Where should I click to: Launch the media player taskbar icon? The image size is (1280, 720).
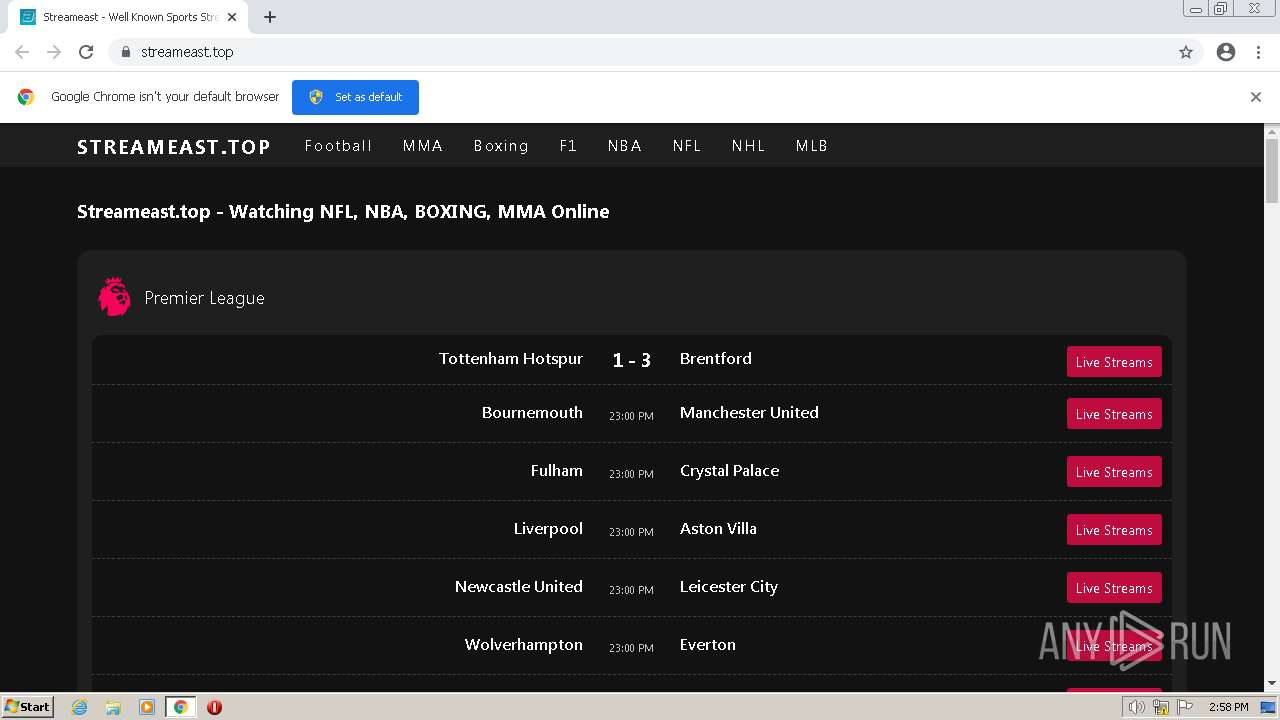147,707
